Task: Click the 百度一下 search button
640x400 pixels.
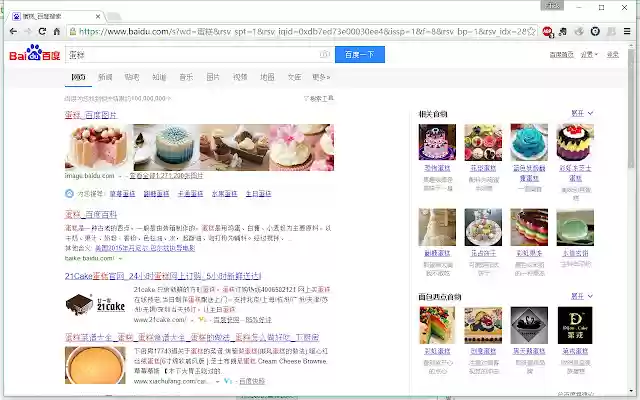Action: coord(360,54)
